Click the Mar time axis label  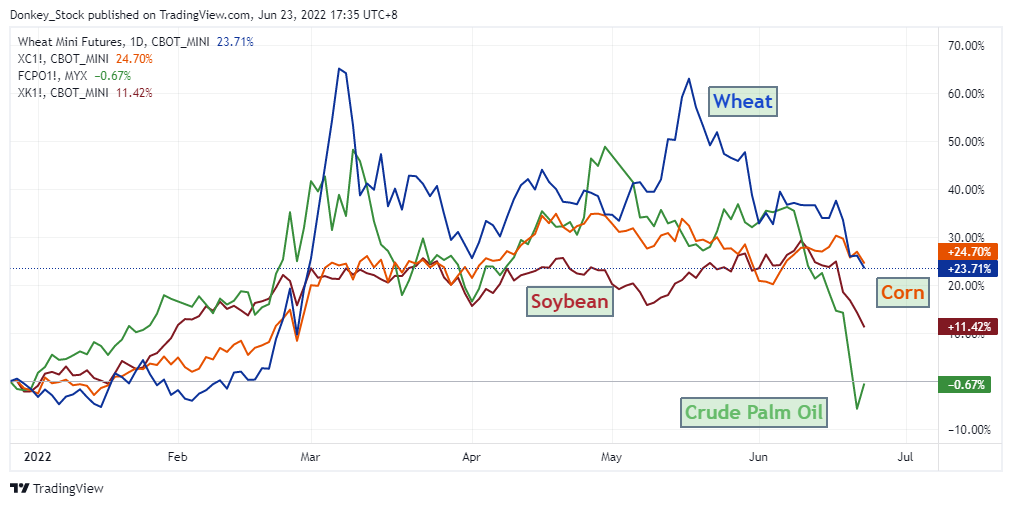click(x=312, y=458)
